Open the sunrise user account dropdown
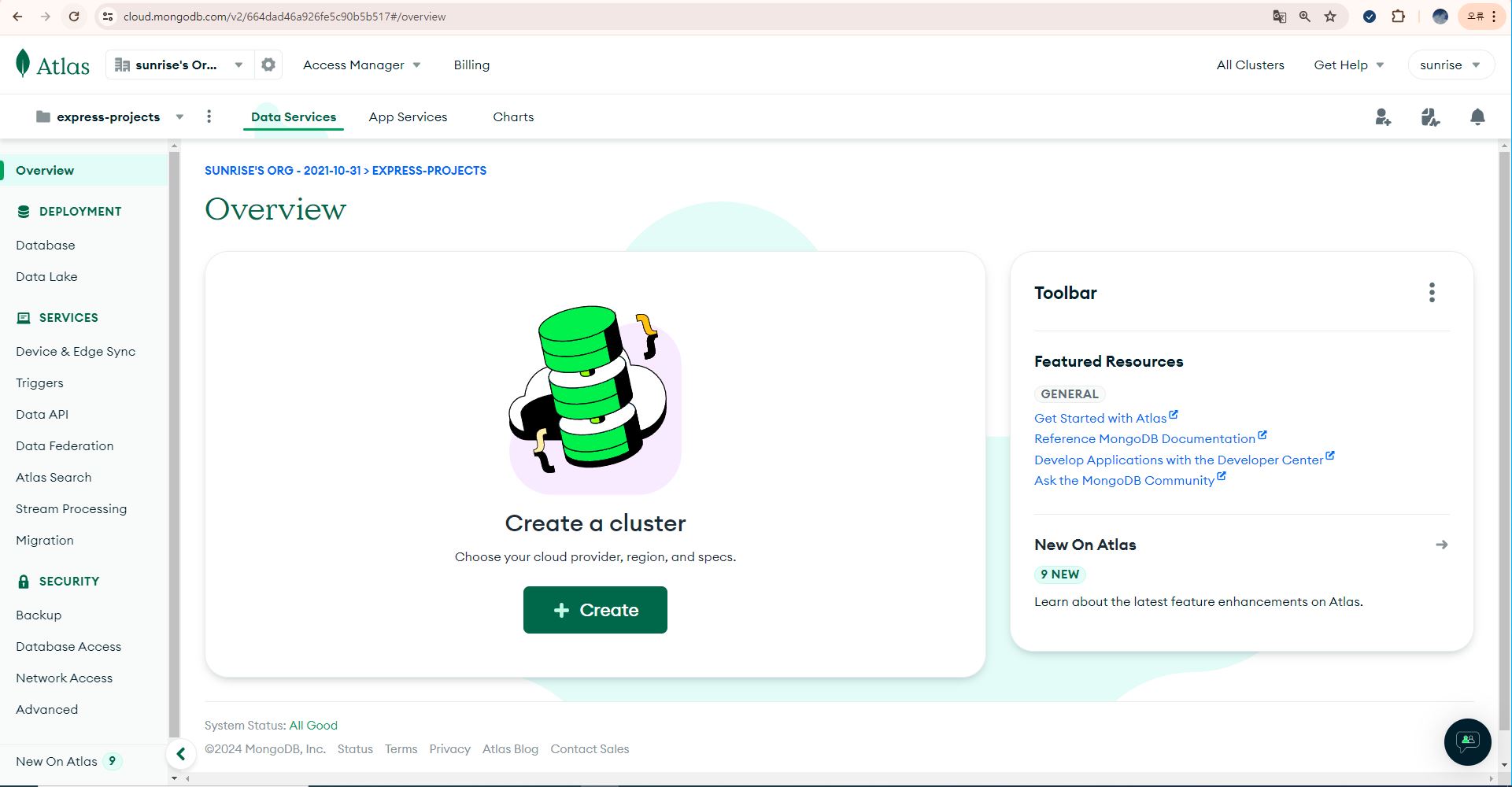This screenshot has height=787, width=1512. click(1450, 65)
